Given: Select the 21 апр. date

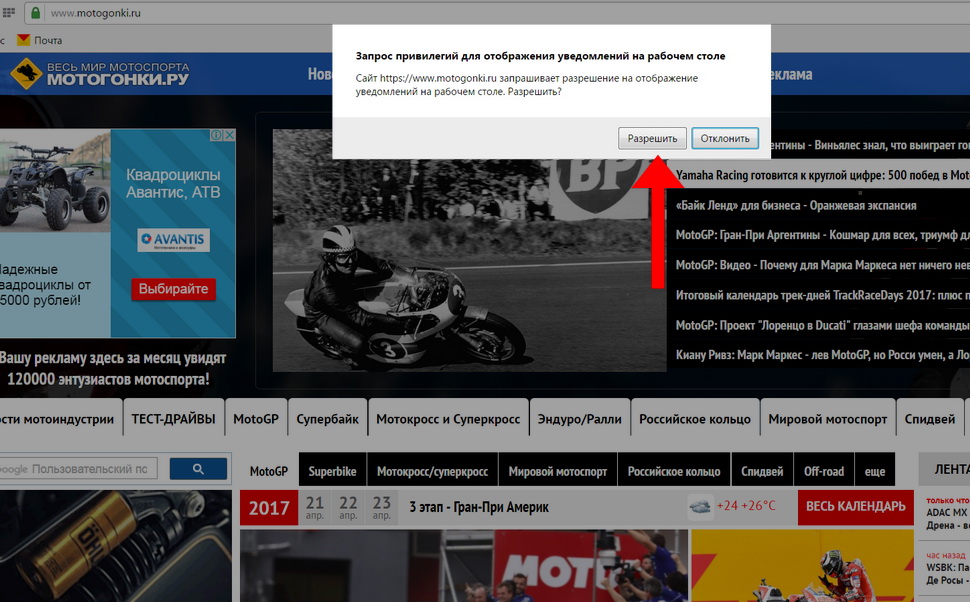Looking at the screenshot, I should [315, 507].
